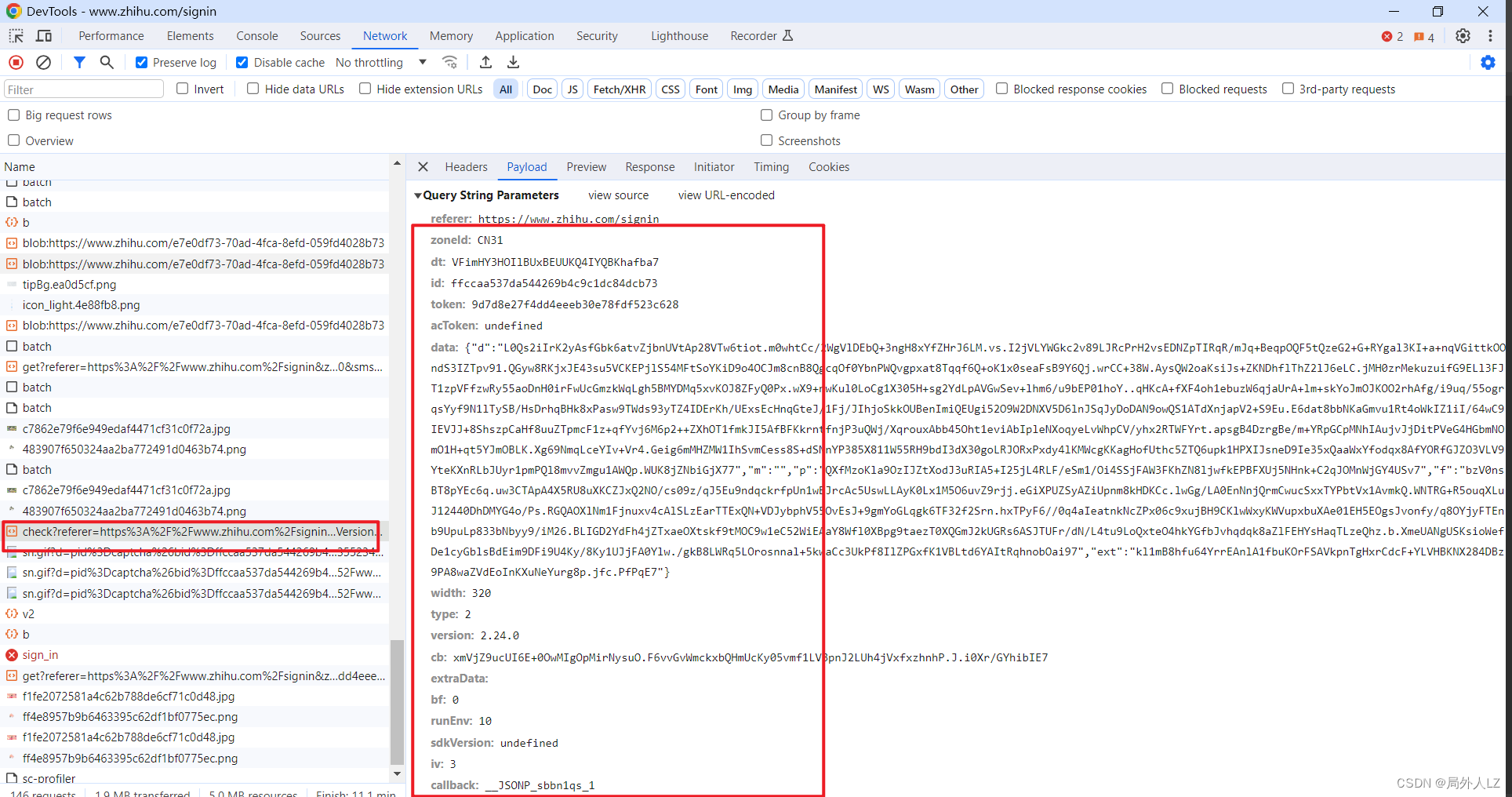Click the import HAR upload icon
Image resolution: width=1512 pixels, height=797 pixels.
tap(485, 63)
